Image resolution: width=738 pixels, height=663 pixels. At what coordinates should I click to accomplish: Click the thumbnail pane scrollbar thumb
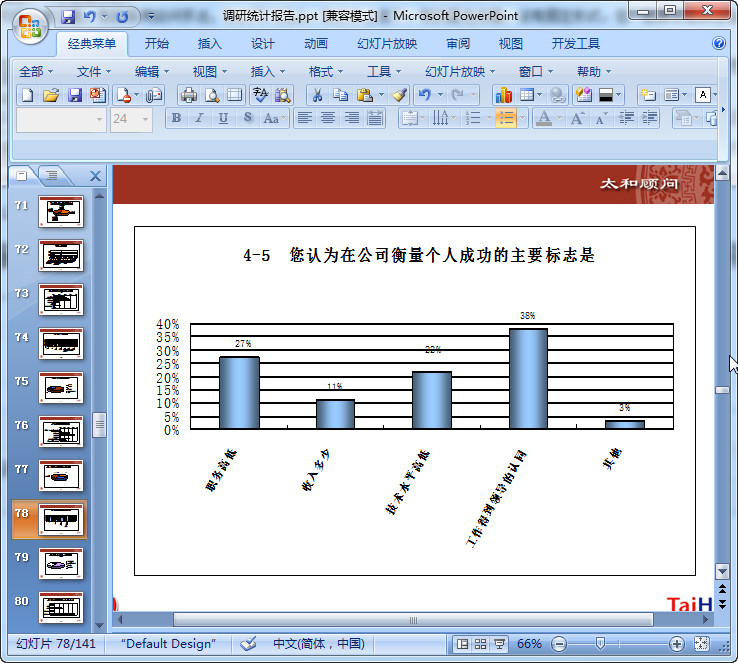[x=99, y=425]
